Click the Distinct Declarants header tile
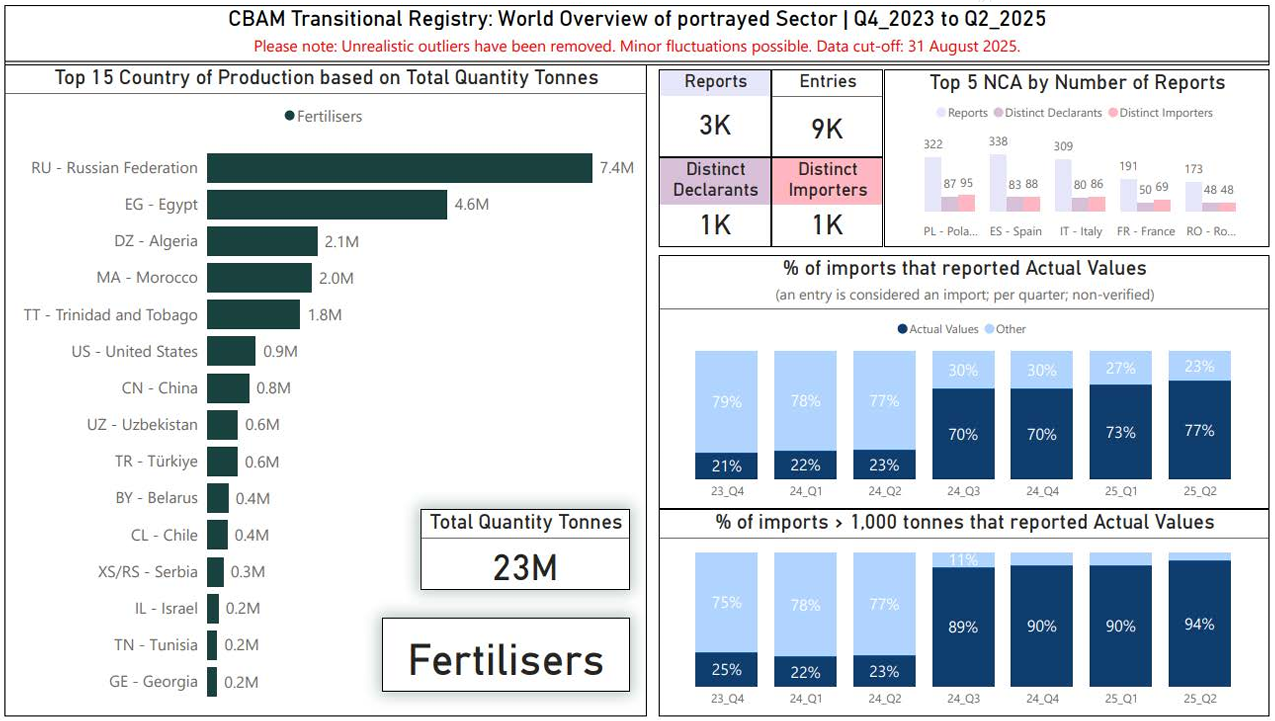The width and height of the screenshot is (1275, 721). pyautogui.click(x=715, y=181)
